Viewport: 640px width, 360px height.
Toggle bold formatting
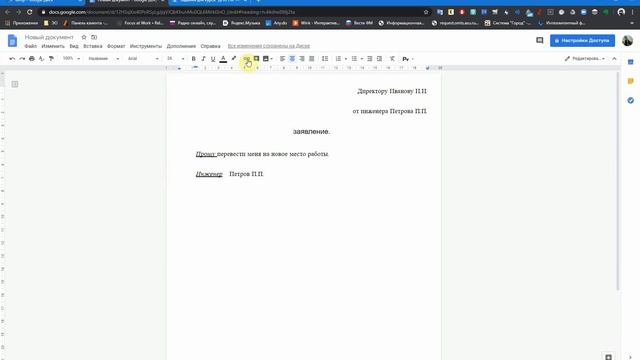193,59
